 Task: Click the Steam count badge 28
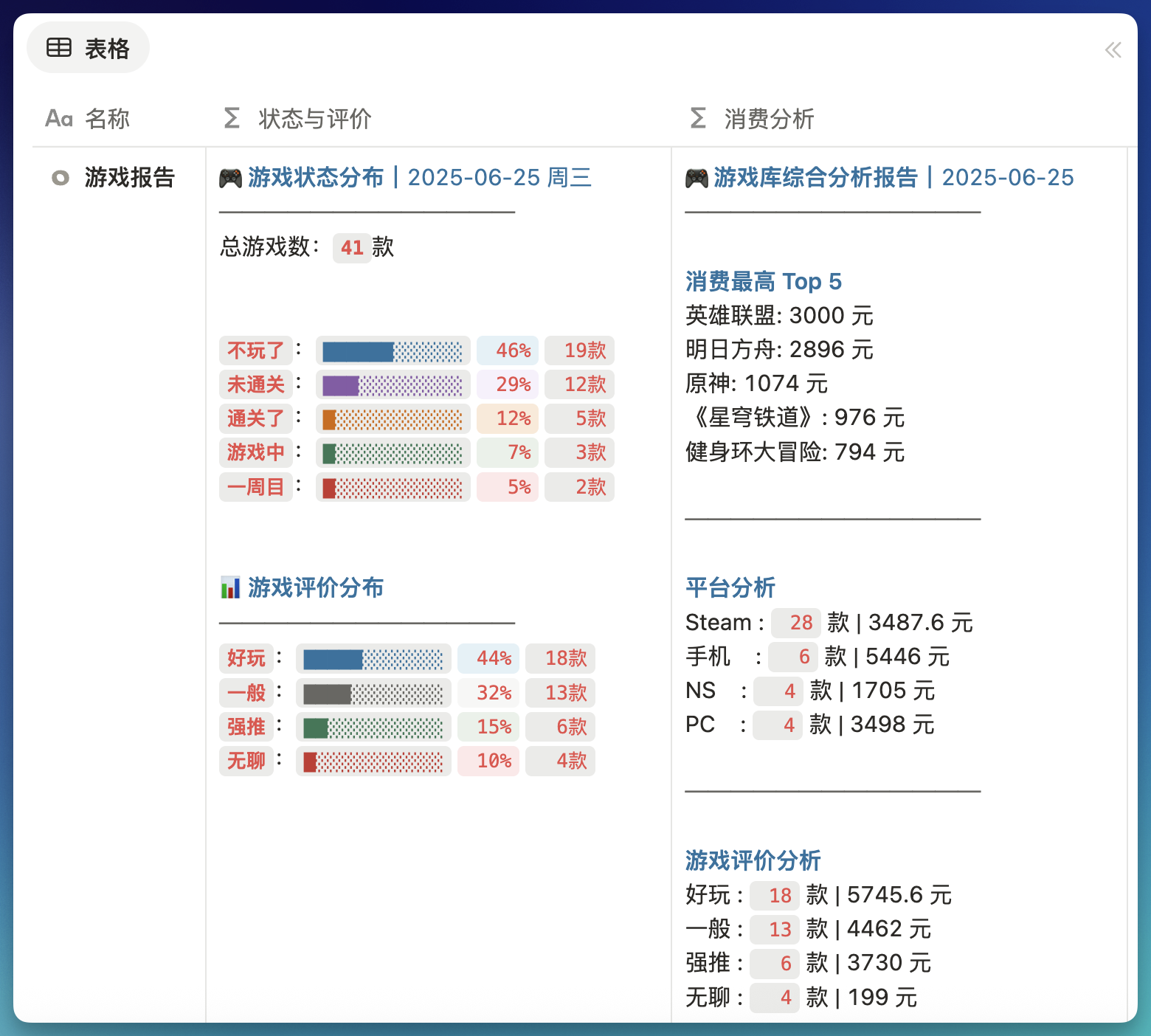click(x=796, y=623)
